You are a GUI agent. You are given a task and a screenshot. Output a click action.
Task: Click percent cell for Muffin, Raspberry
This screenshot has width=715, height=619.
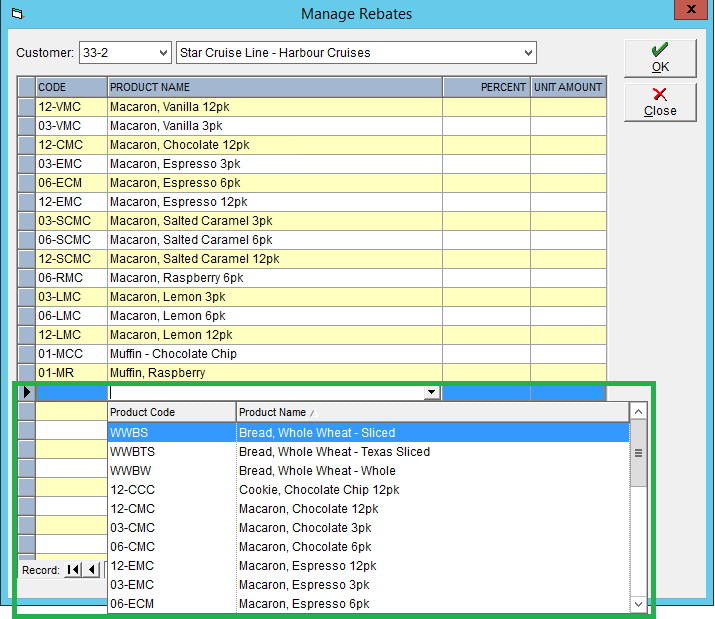coord(487,373)
